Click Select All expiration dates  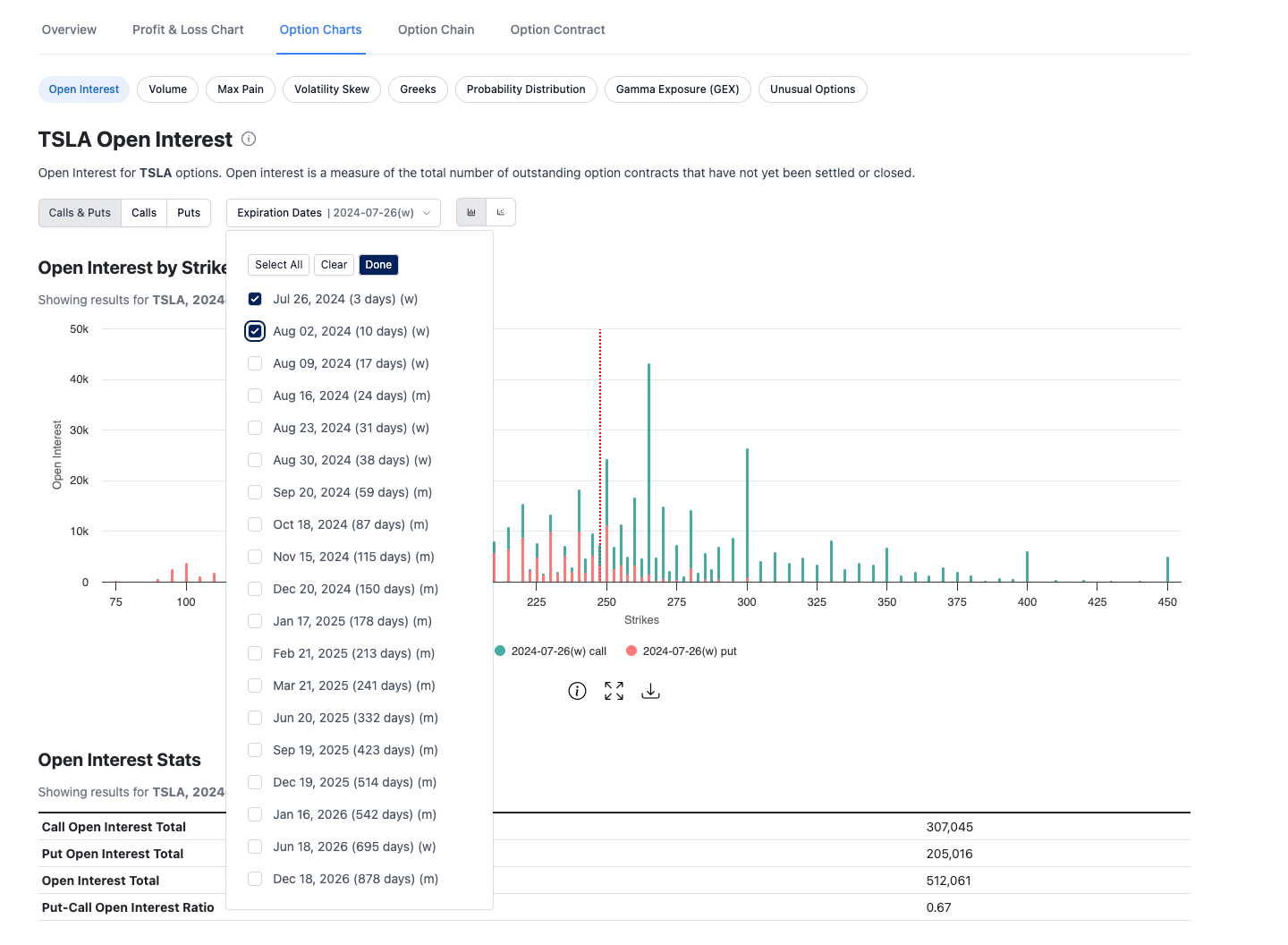pos(278,265)
